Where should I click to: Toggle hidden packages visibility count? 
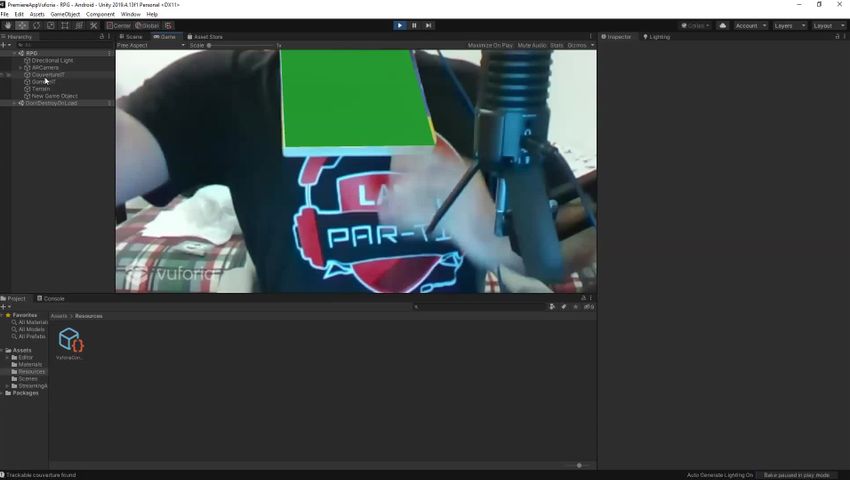589,306
